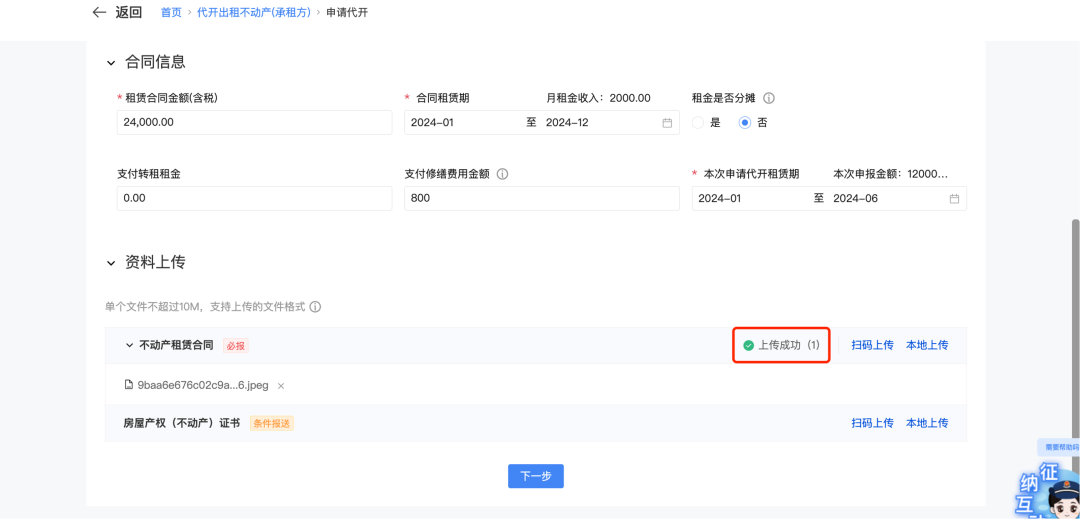Collapse the 资料上传 section

pyautogui.click(x=111, y=263)
